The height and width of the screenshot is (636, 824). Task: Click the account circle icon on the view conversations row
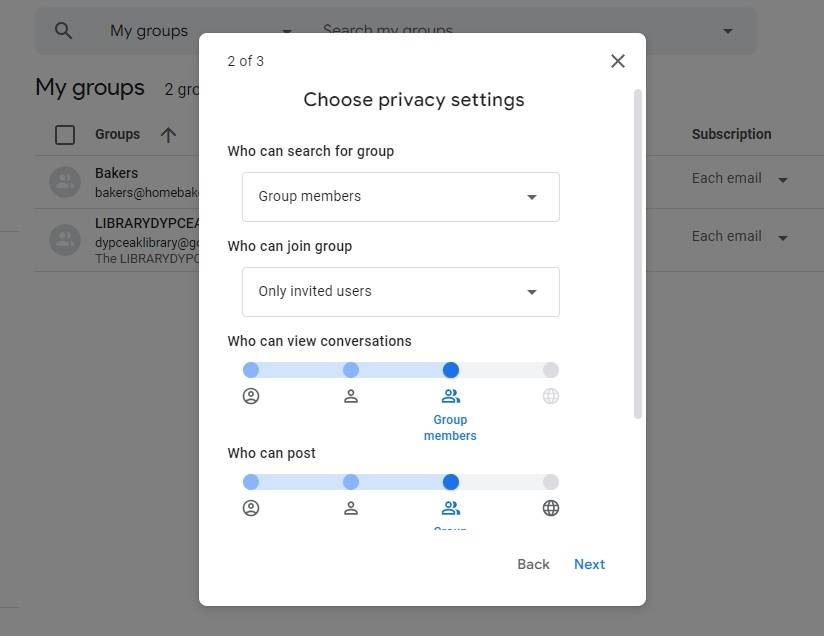251,395
